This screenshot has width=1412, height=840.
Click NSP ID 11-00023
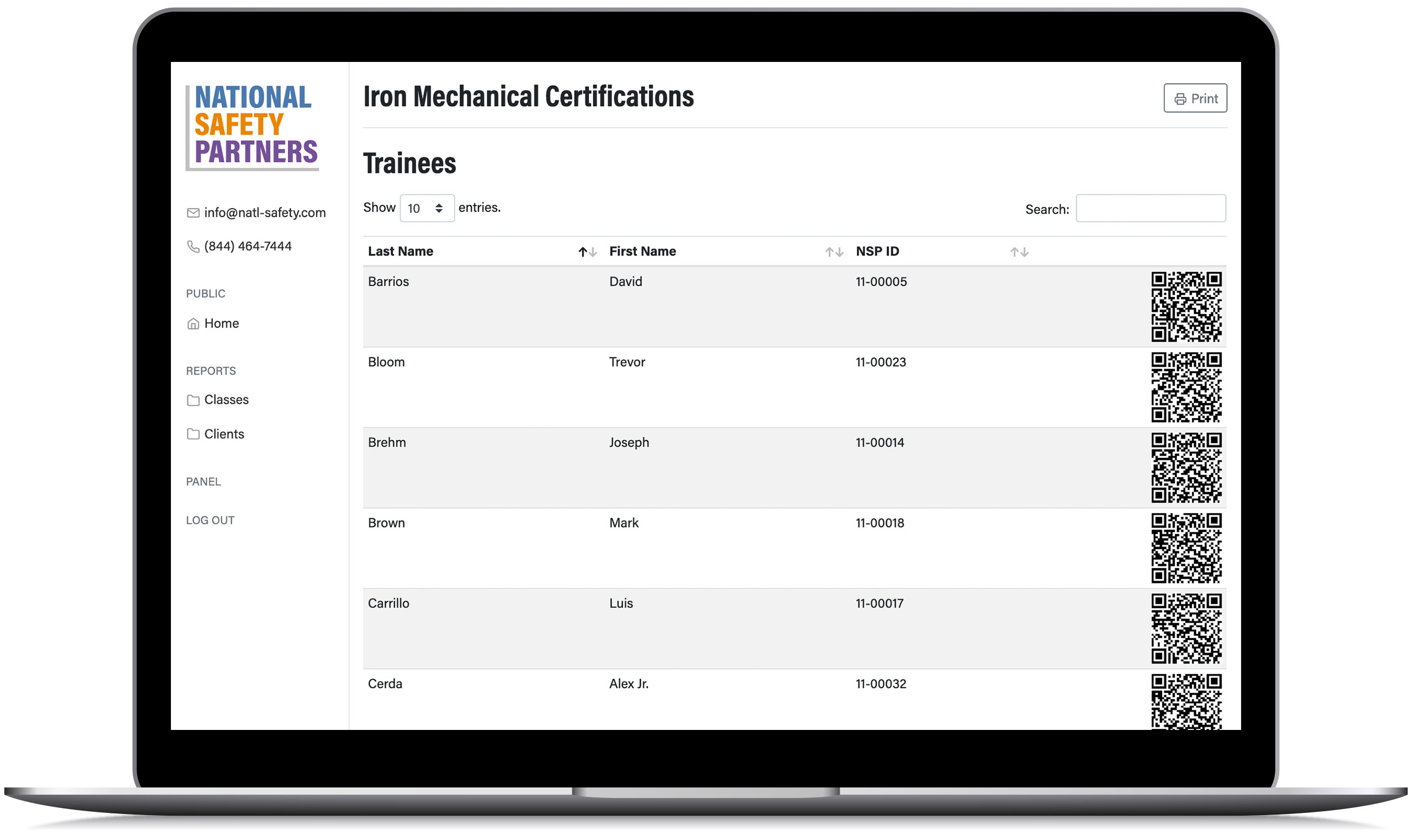click(880, 362)
